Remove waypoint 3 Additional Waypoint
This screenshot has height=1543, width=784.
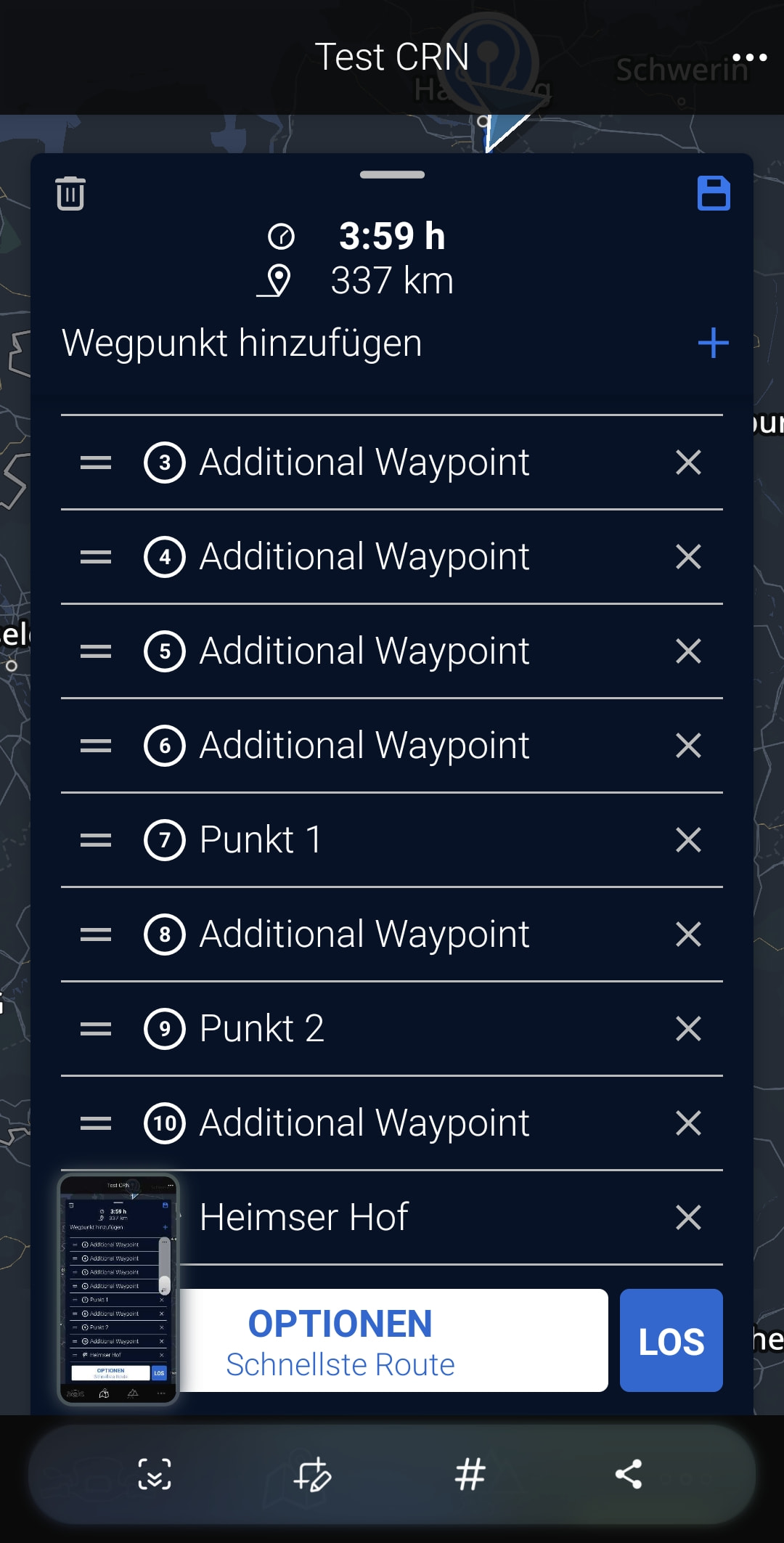point(688,463)
